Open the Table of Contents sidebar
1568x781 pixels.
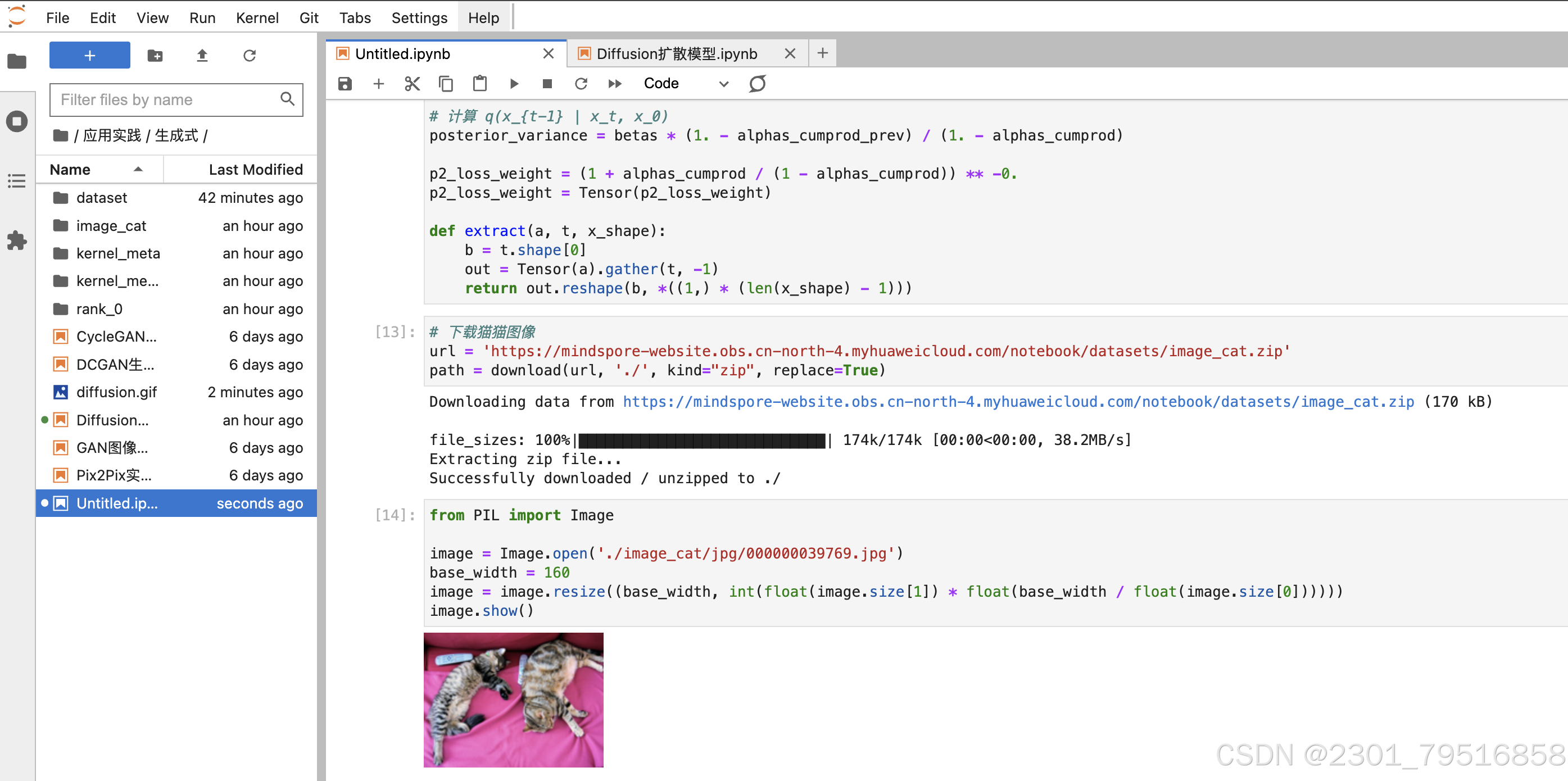[x=17, y=181]
